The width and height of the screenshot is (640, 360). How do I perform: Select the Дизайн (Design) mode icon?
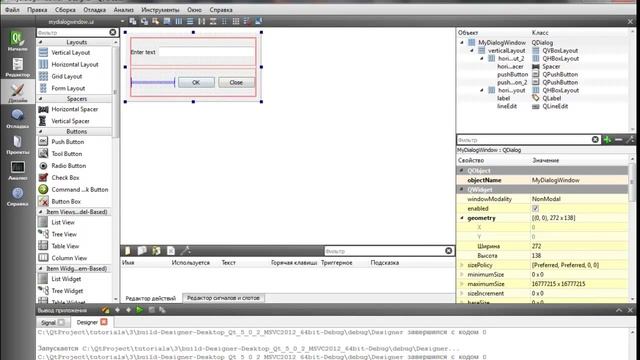pyautogui.click(x=17, y=93)
